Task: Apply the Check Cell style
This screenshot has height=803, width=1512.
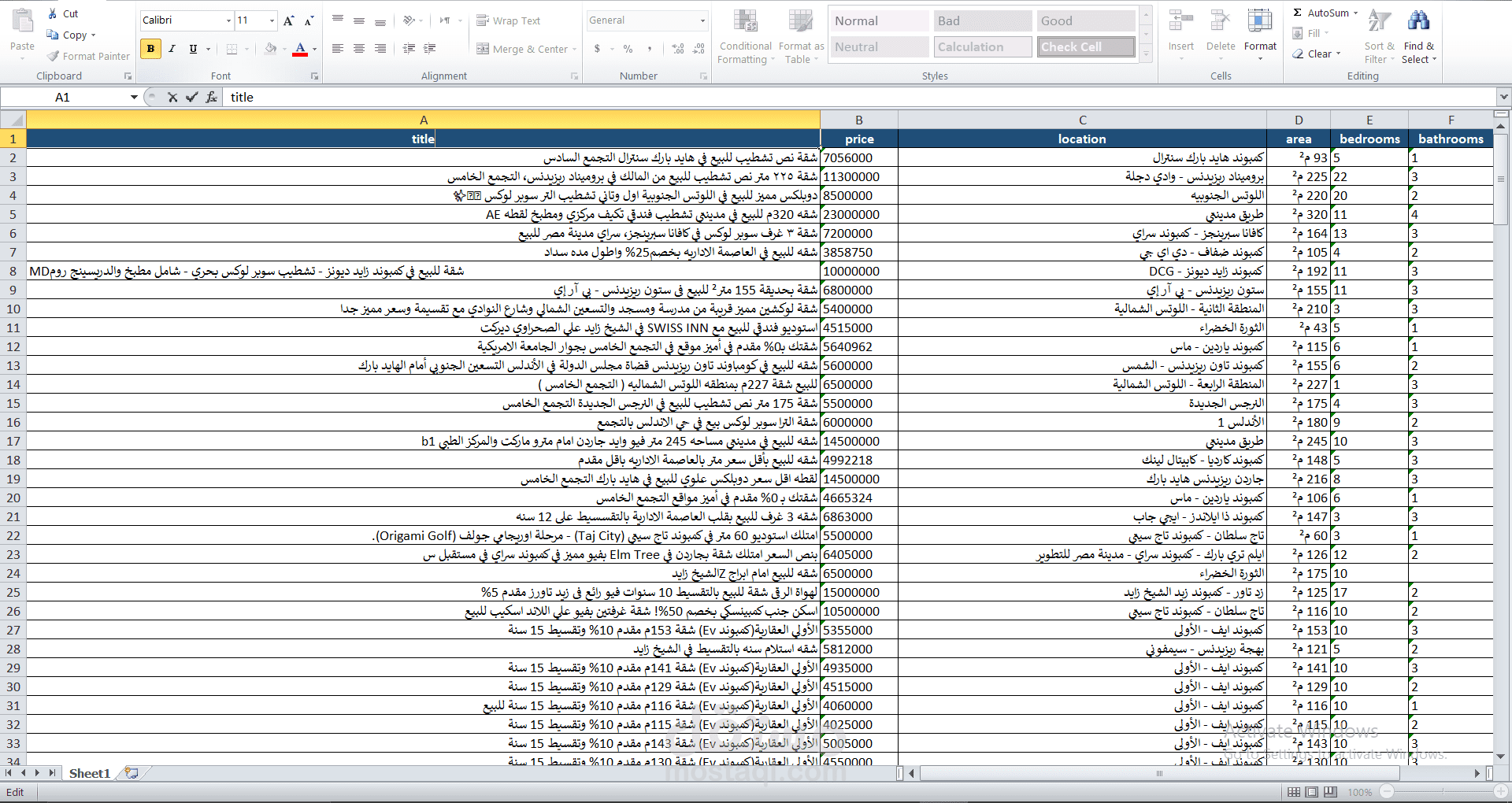Action: coord(1085,46)
